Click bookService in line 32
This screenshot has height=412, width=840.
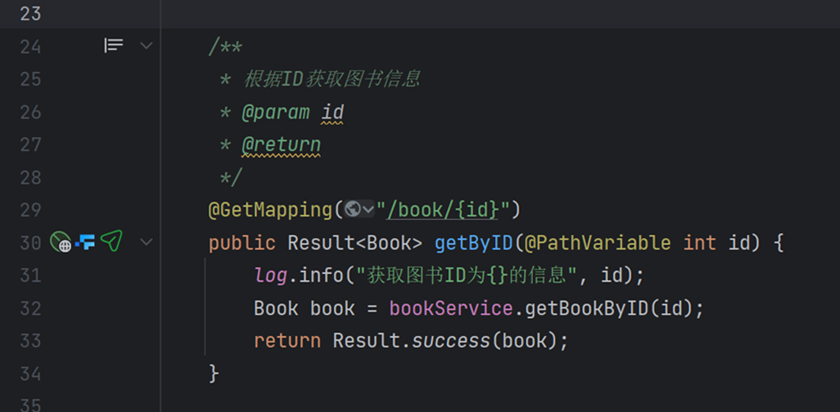451,309
